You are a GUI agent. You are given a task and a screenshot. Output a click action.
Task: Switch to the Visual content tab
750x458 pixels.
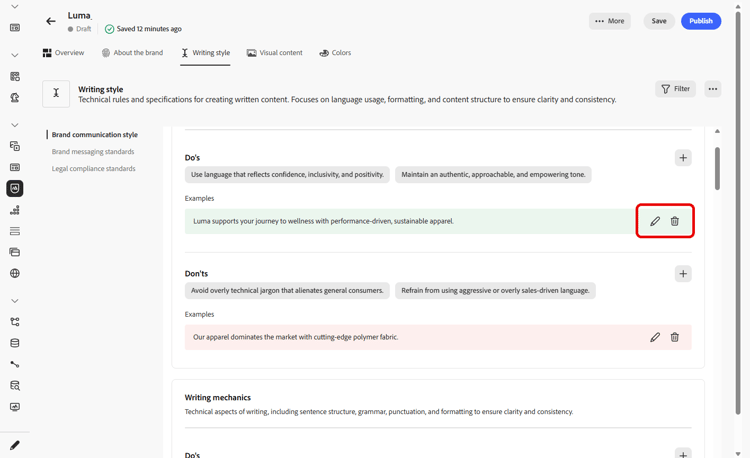point(274,53)
